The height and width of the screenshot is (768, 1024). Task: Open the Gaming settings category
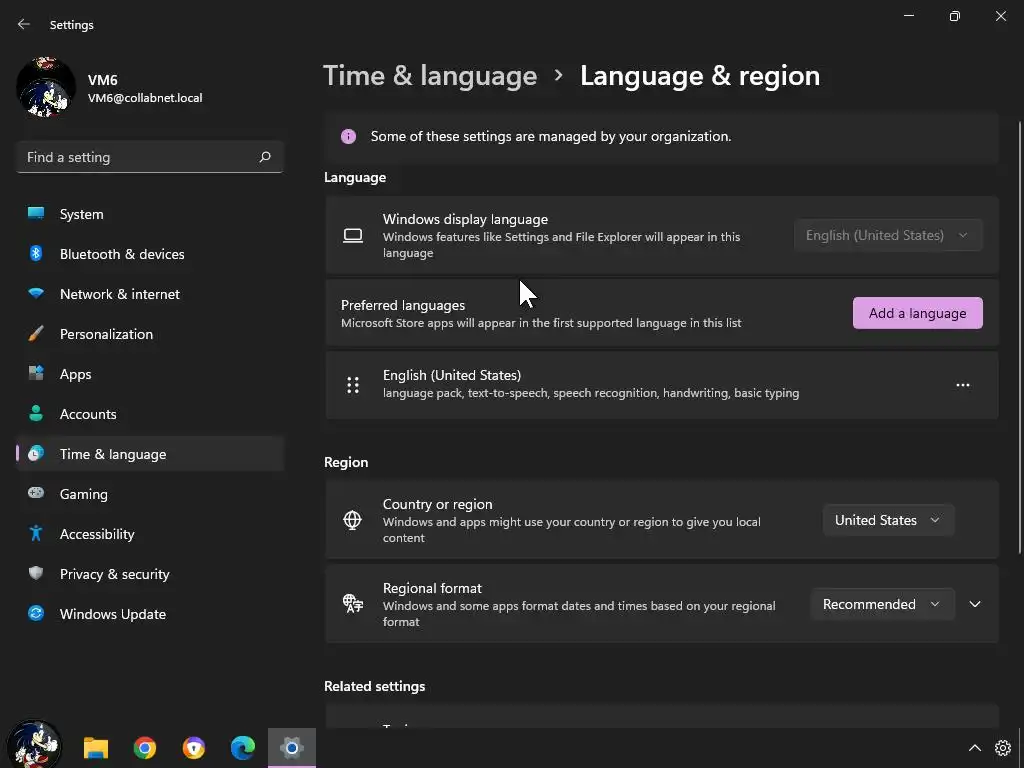point(150,494)
